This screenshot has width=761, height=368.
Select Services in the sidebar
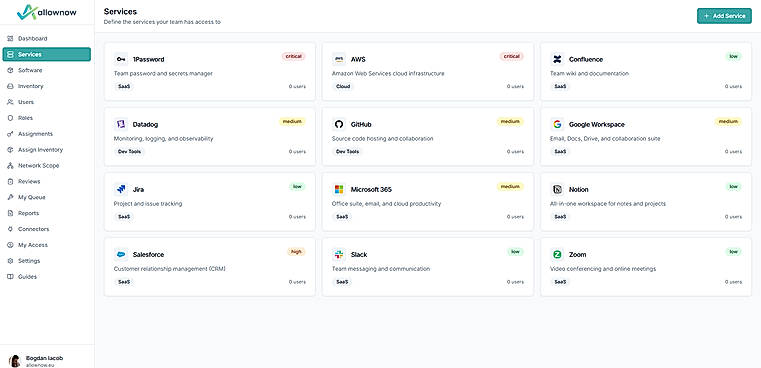(x=47, y=54)
